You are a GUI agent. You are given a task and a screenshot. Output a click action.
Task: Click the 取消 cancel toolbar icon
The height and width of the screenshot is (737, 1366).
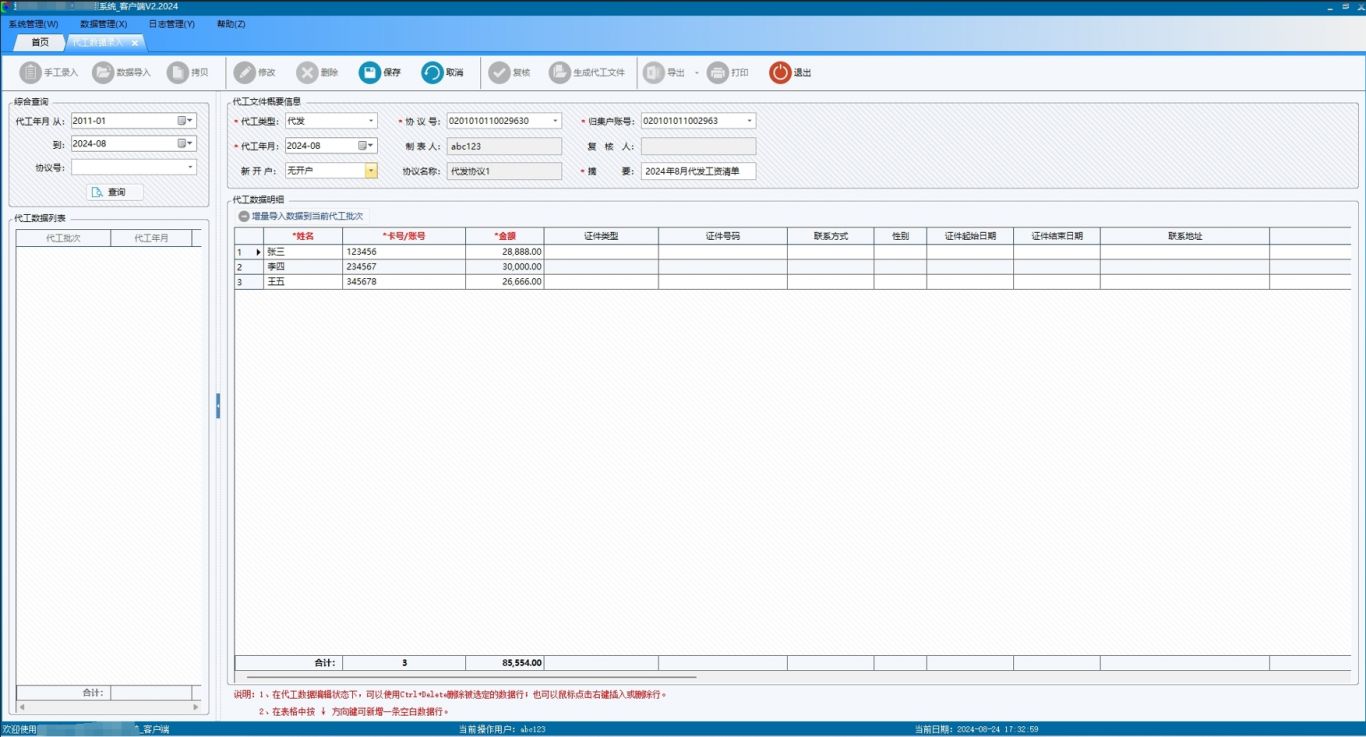click(432, 73)
